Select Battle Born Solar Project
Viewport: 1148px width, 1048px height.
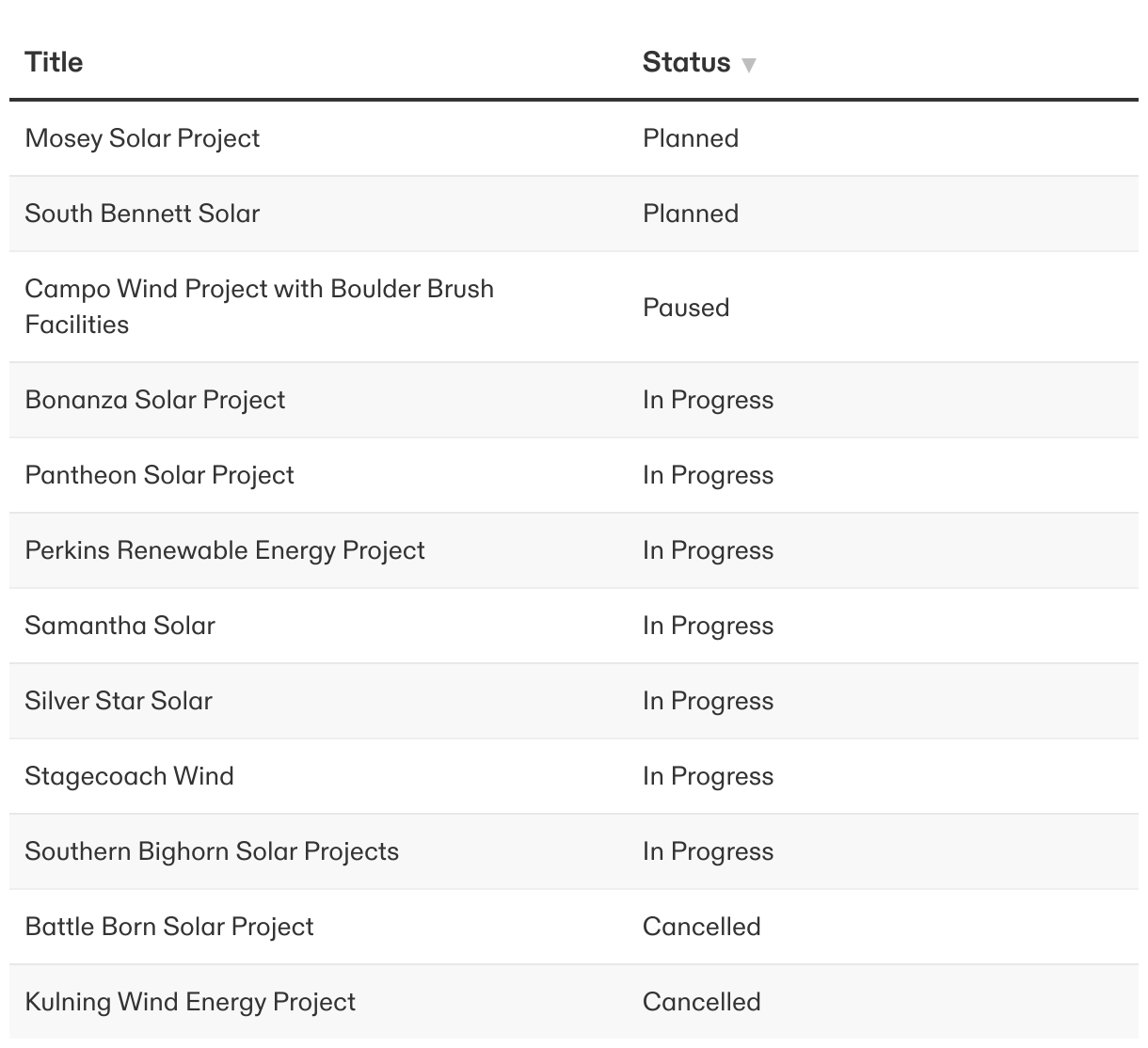click(169, 927)
